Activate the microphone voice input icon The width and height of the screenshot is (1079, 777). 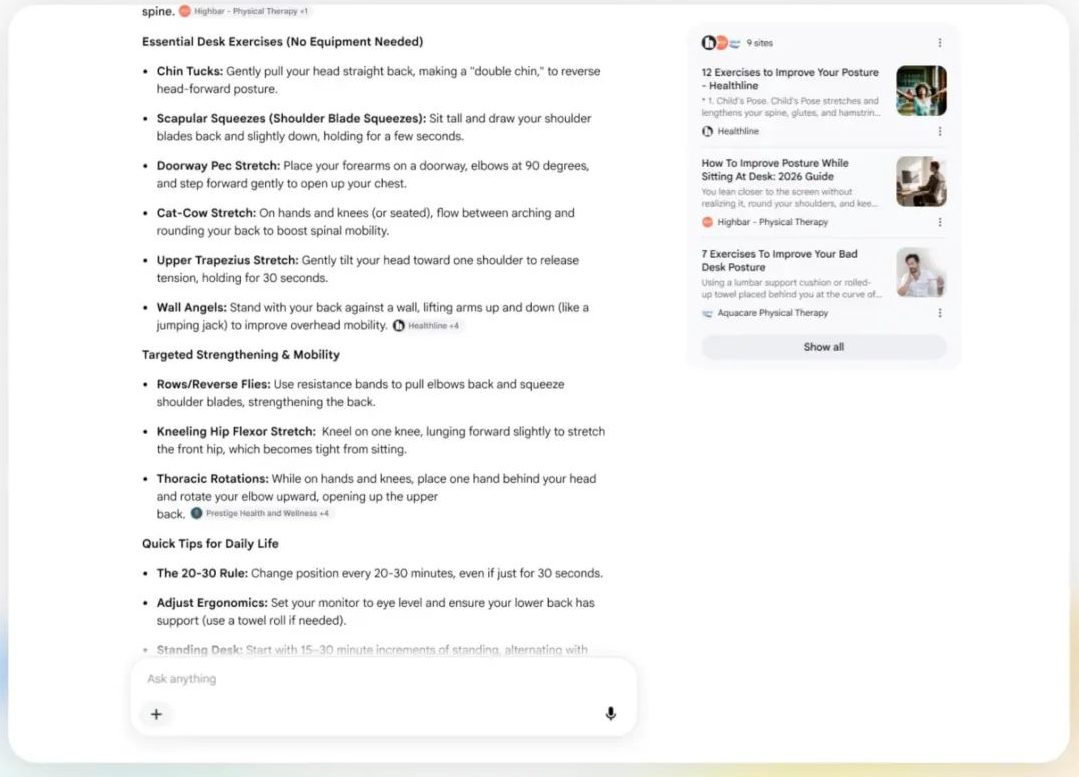click(x=610, y=714)
